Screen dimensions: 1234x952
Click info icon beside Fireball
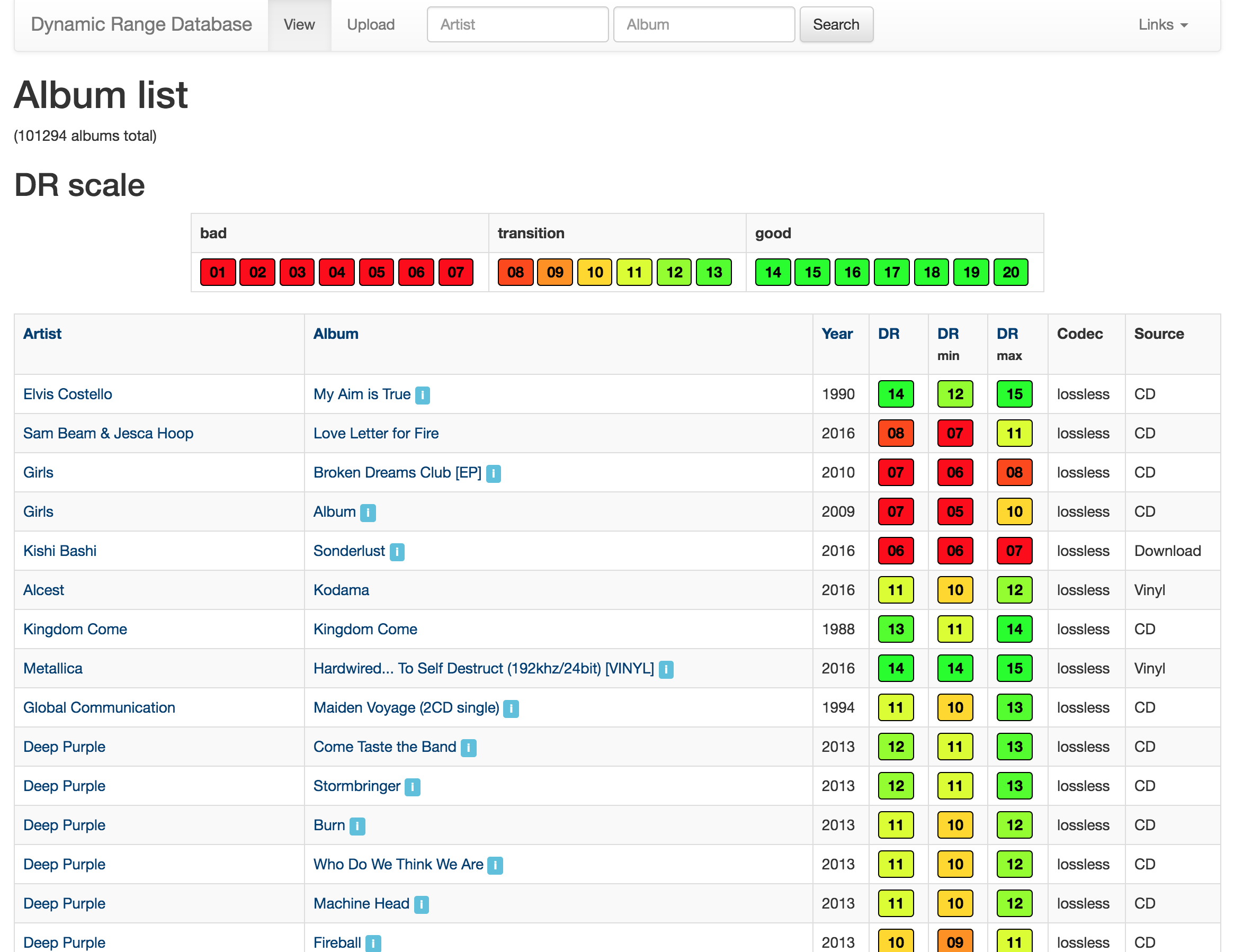click(x=373, y=943)
